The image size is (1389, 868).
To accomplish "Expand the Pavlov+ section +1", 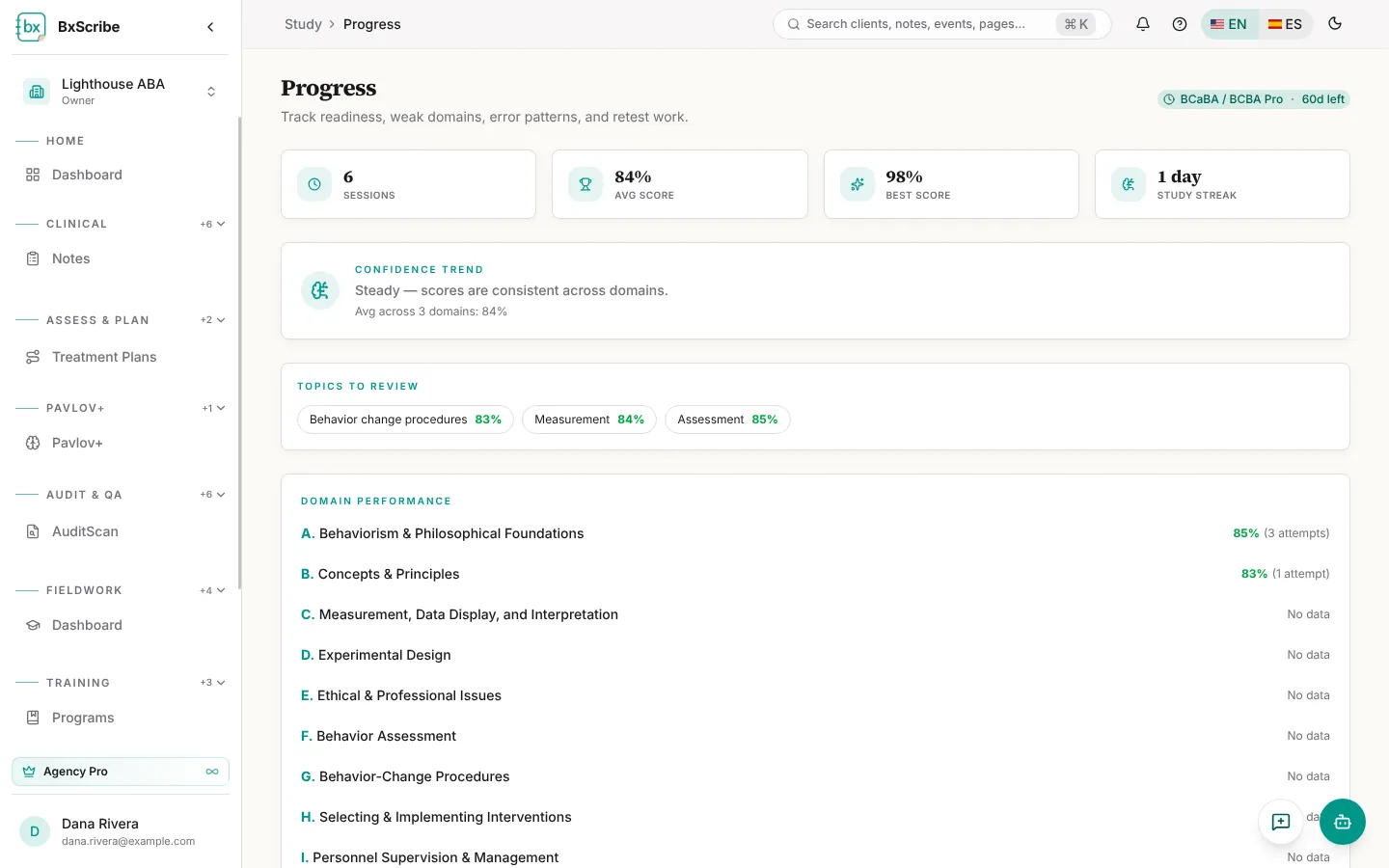I will pos(213,408).
